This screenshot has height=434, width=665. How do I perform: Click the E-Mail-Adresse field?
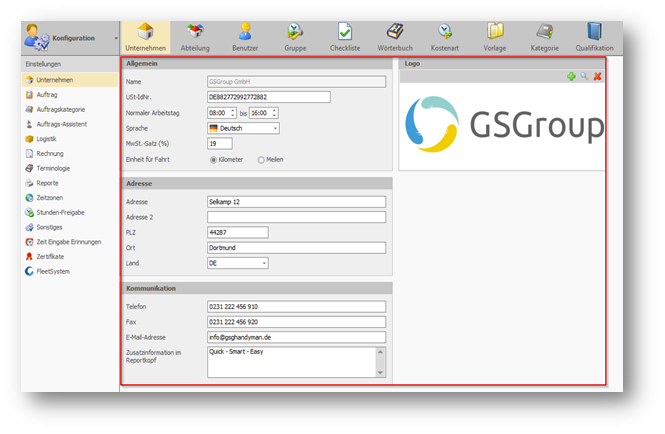(x=296, y=337)
